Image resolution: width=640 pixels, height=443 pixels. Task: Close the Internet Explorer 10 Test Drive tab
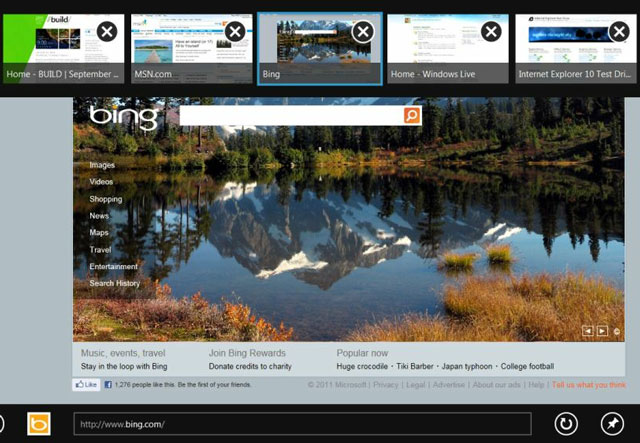pos(619,31)
